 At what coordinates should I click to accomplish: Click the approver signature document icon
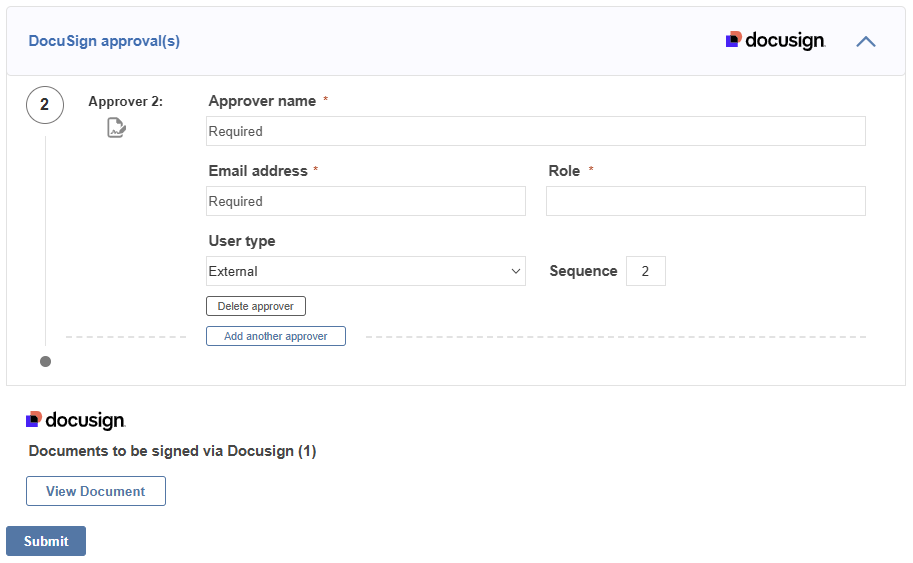[116, 128]
